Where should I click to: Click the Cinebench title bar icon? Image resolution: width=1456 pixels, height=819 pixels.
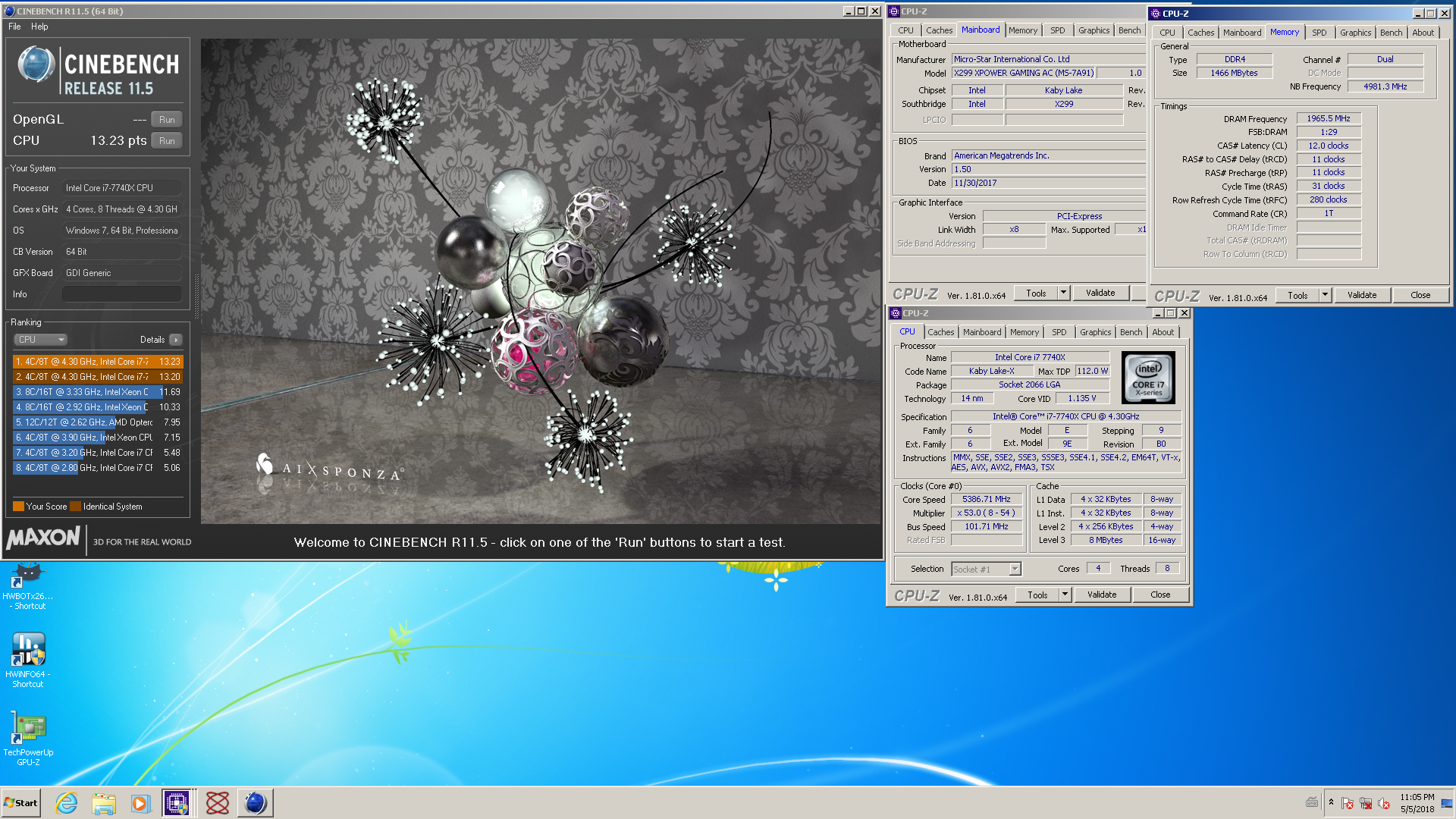pyautogui.click(x=10, y=11)
